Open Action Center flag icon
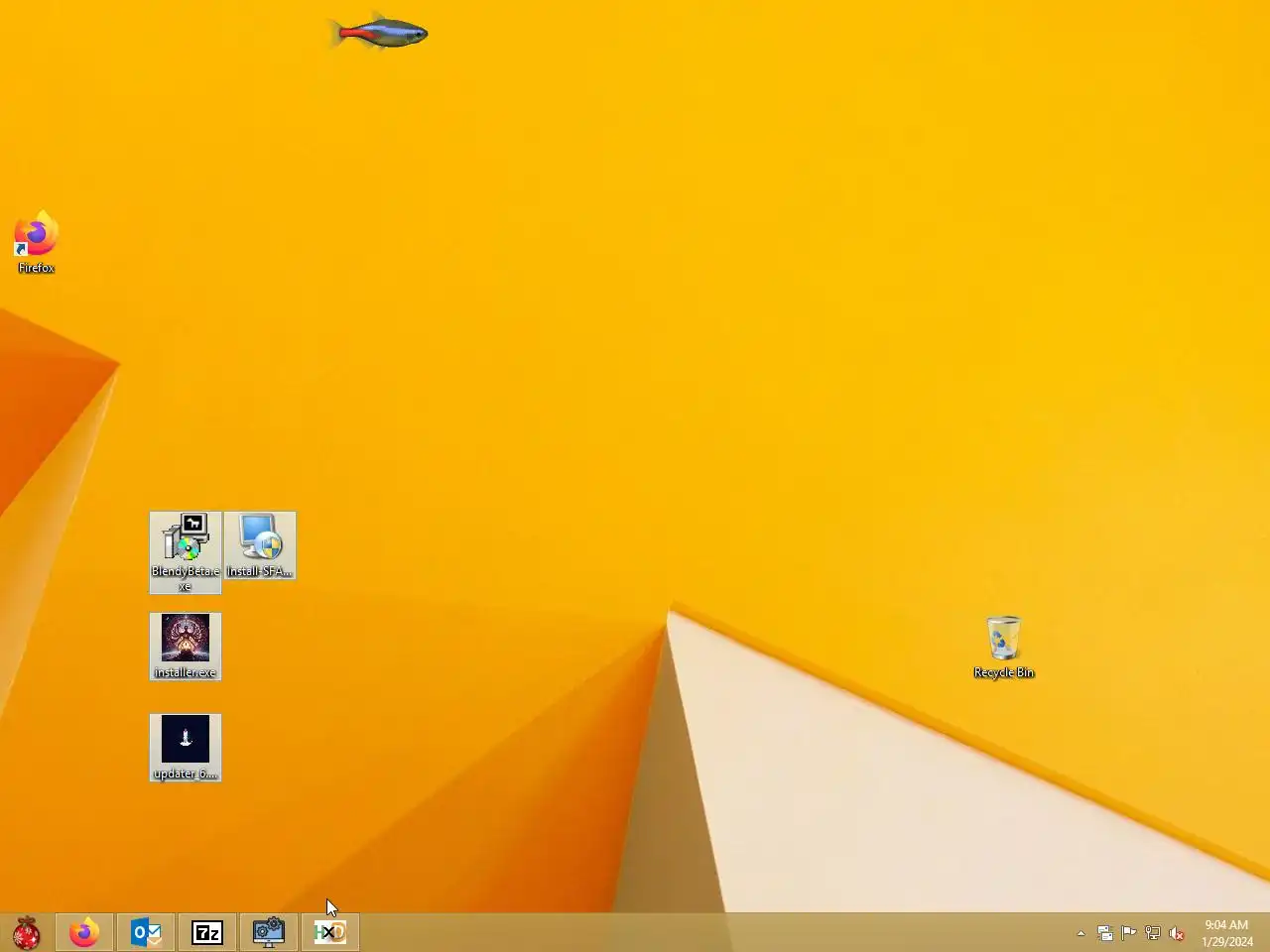The image size is (1270, 952). (x=1129, y=933)
